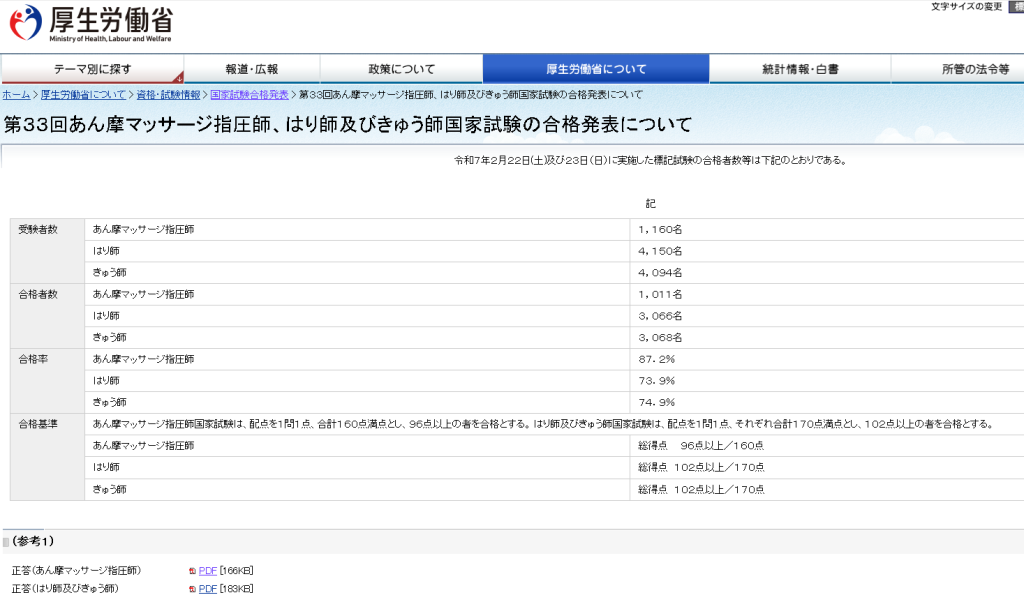
Task: Expand the テーマ別に探す menu
Action: (x=92, y=69)
